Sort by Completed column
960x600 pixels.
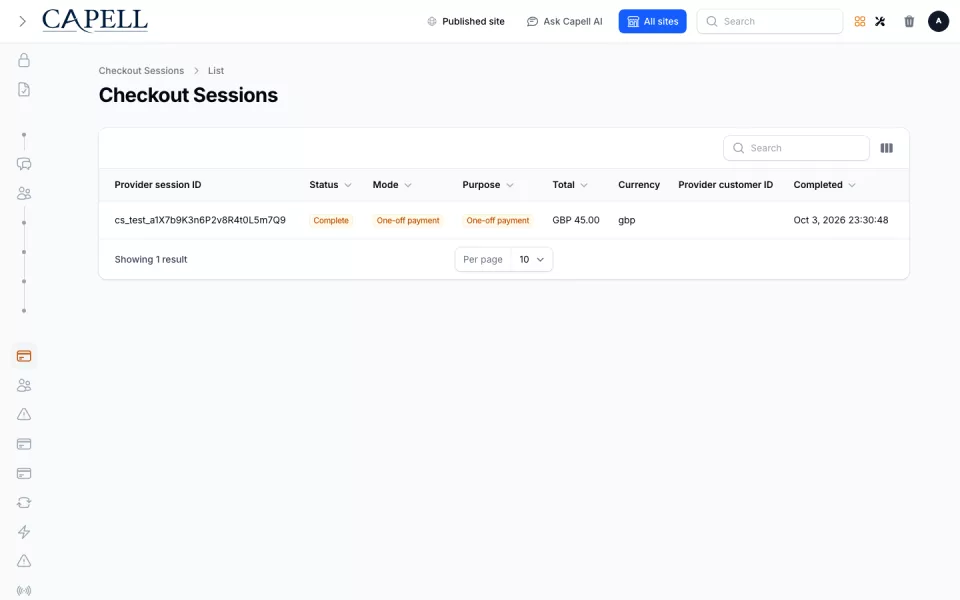pos(824,185)
